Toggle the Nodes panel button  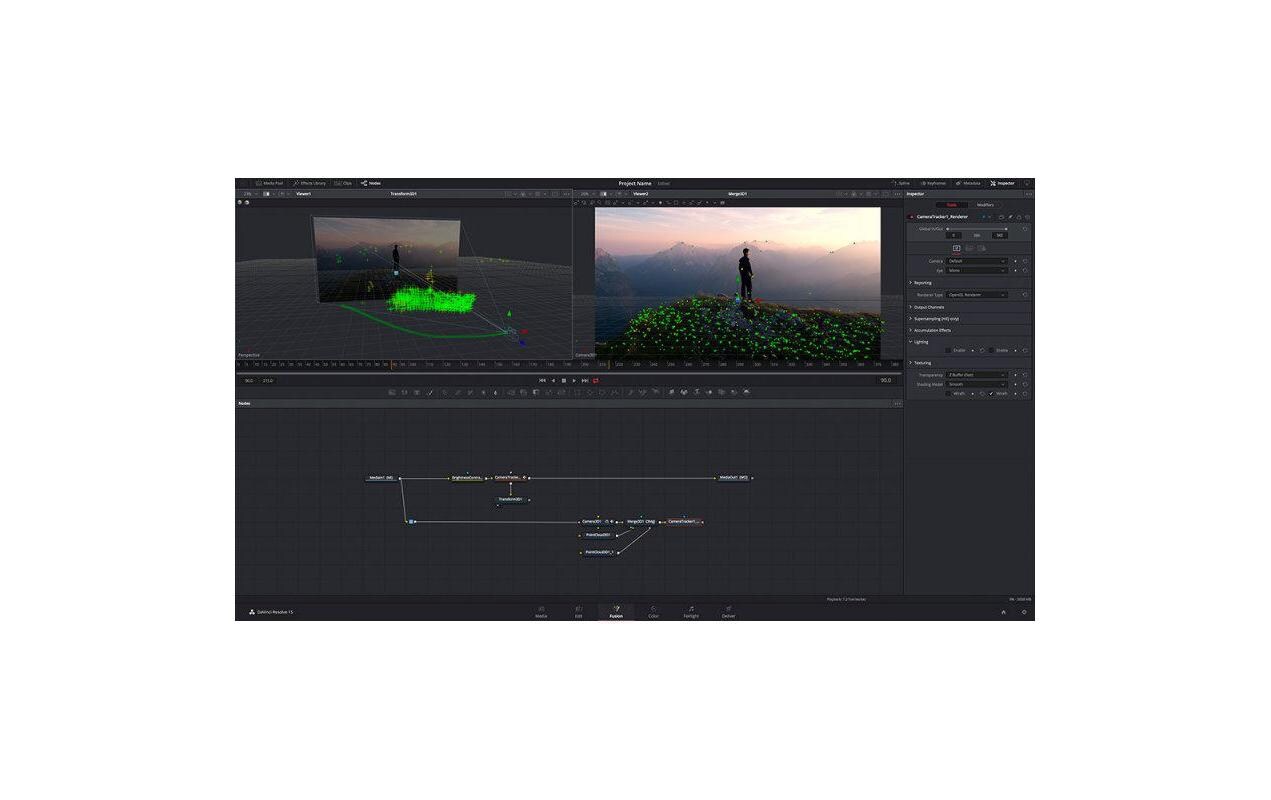point(371,183)
